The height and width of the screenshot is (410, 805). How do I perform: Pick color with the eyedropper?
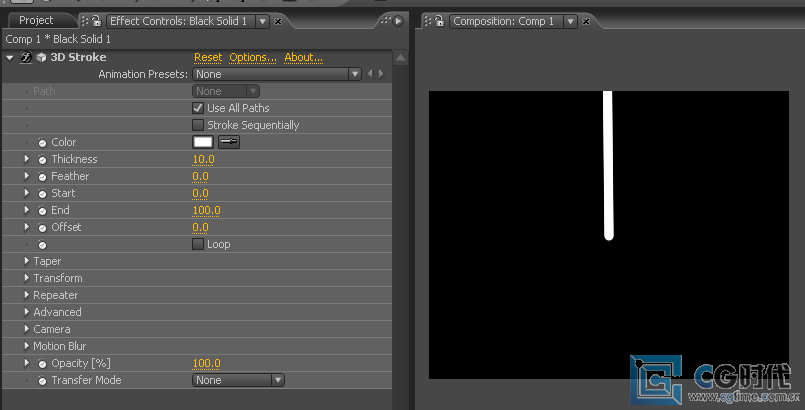pos(229,142)
